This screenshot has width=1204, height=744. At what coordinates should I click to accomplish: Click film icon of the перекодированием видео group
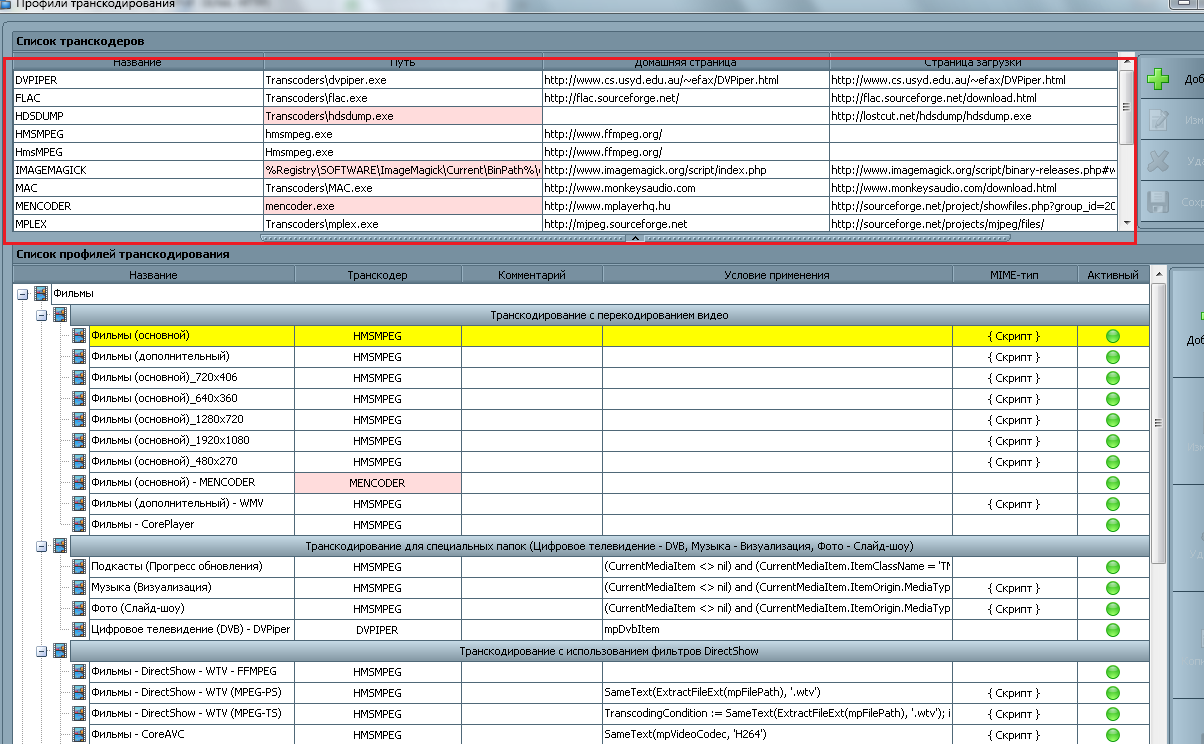point(60,315)
